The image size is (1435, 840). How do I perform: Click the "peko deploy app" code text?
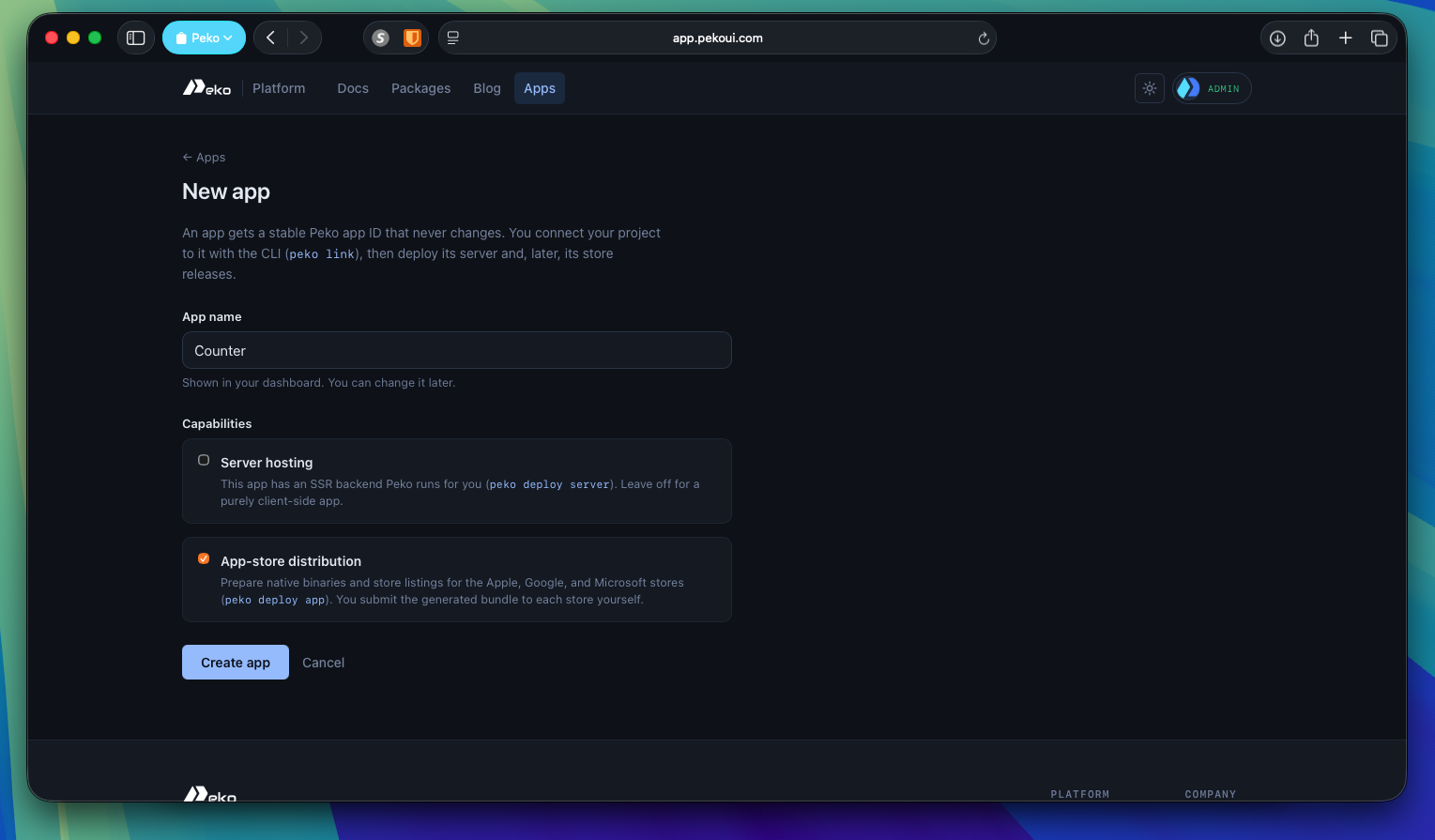tap(275, 600)
